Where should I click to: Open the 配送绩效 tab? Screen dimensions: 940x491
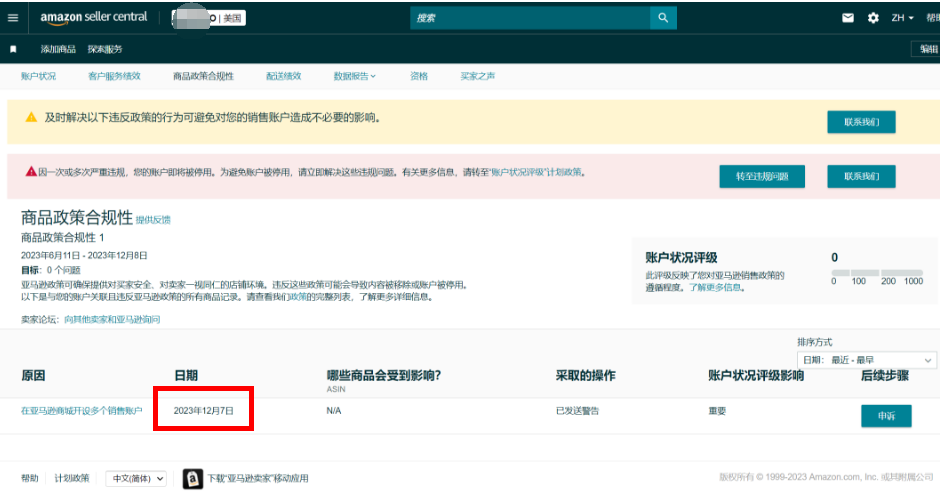coord(284,76)
